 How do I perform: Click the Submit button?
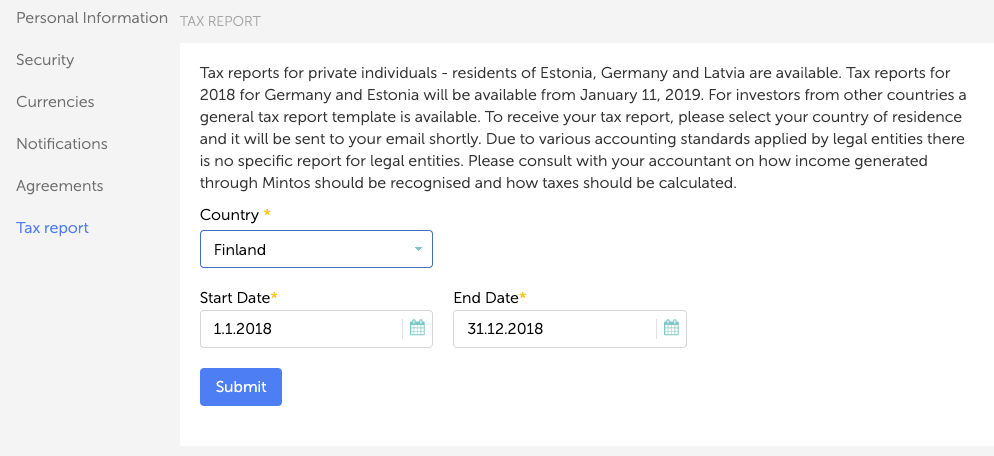[x=241, y=387]
